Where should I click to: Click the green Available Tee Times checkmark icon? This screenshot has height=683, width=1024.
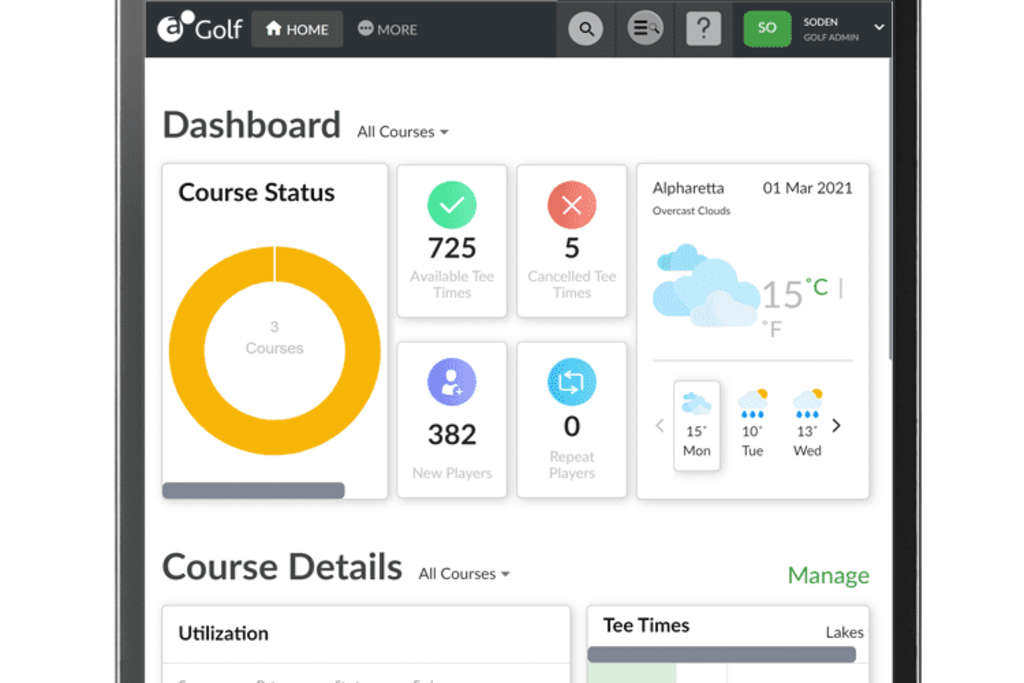coord(452,206)
